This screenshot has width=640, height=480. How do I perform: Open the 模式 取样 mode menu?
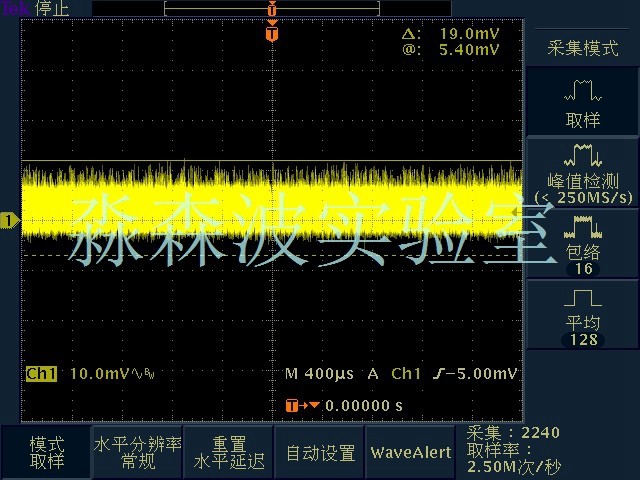tap(47, 452)
